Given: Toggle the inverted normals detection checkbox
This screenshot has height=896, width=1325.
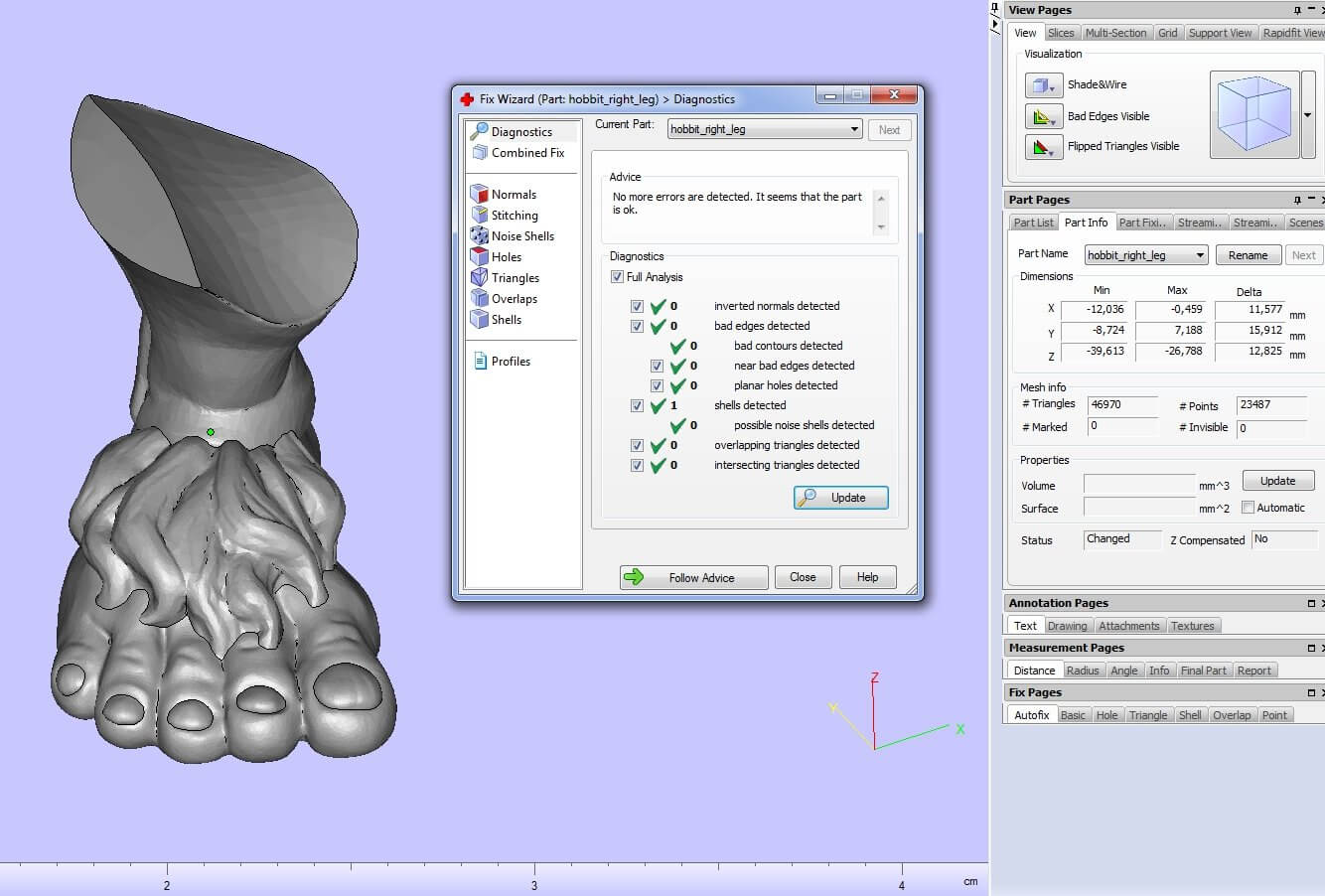Looking at the screenshot, I should pos(637,306).
